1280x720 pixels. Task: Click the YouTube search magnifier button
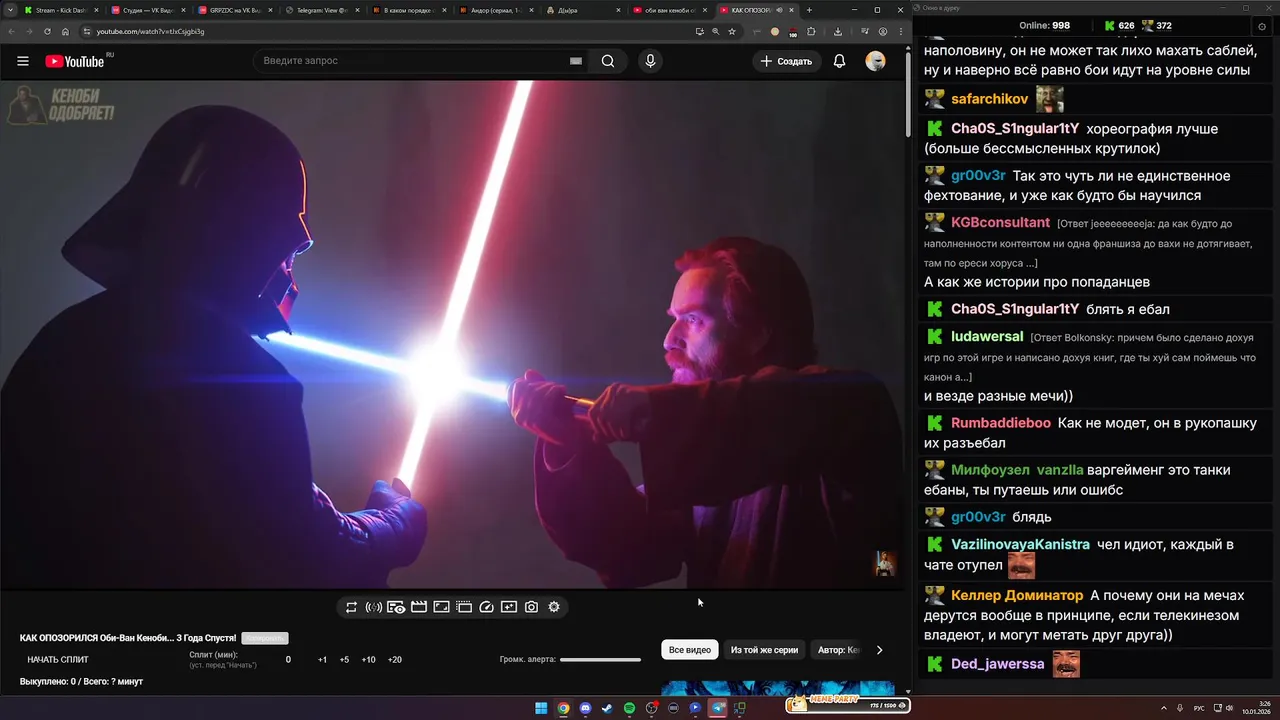[x=608, y=61]
